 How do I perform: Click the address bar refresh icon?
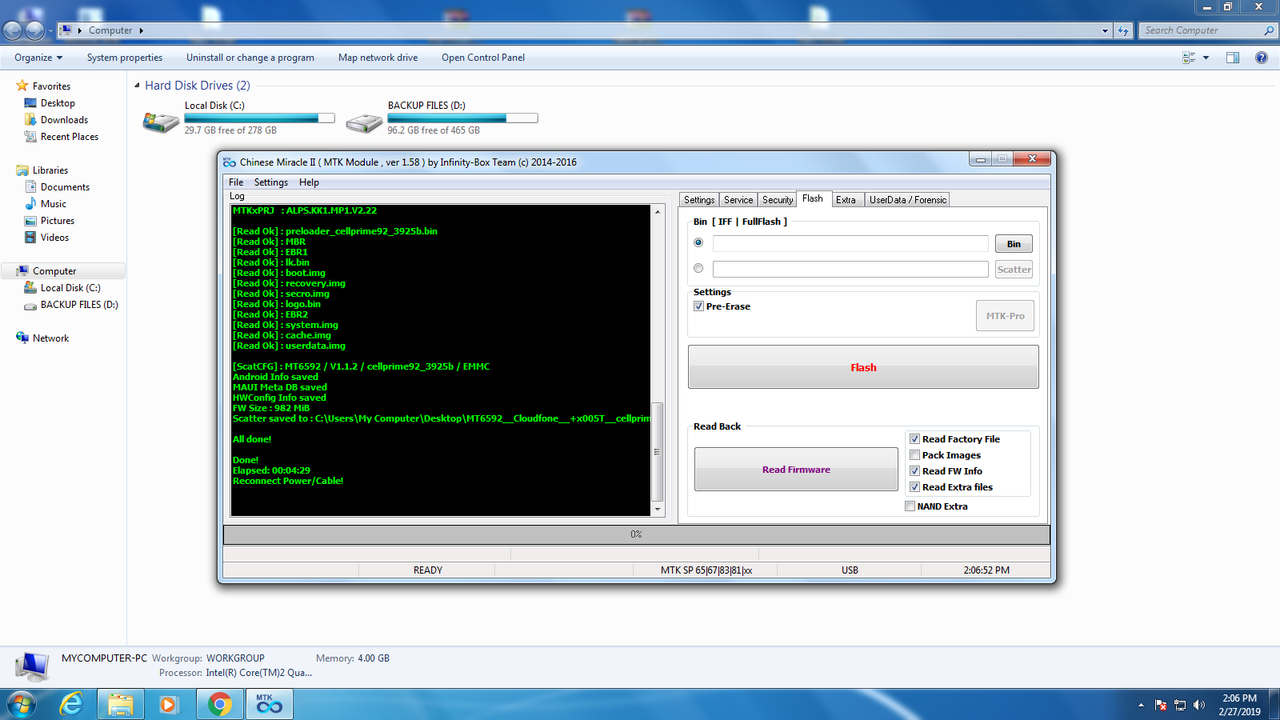[1125, 30]
